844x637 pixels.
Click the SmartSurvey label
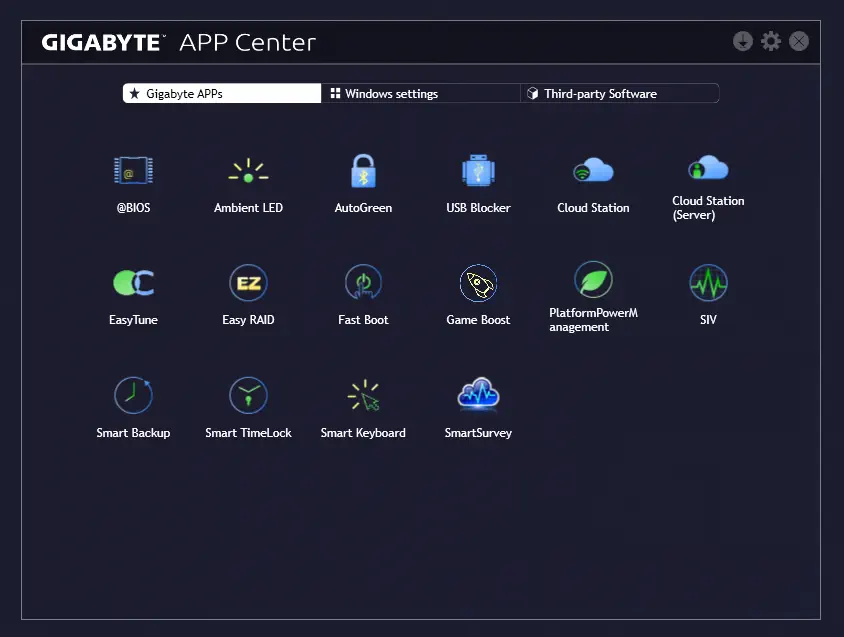point(478,433)
